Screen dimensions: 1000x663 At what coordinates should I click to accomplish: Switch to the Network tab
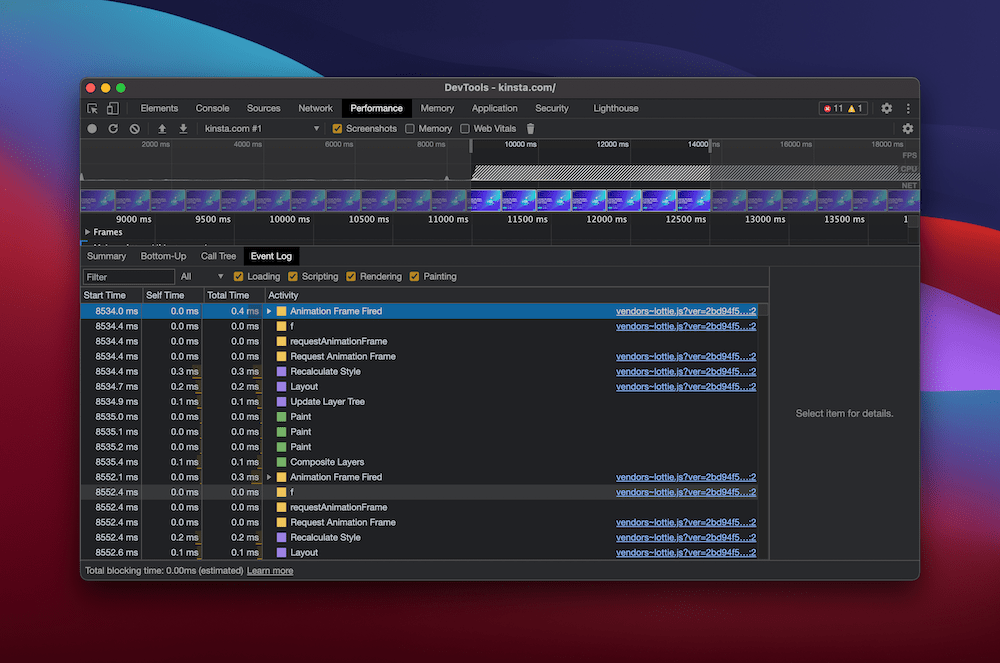[x=315, y=108]
